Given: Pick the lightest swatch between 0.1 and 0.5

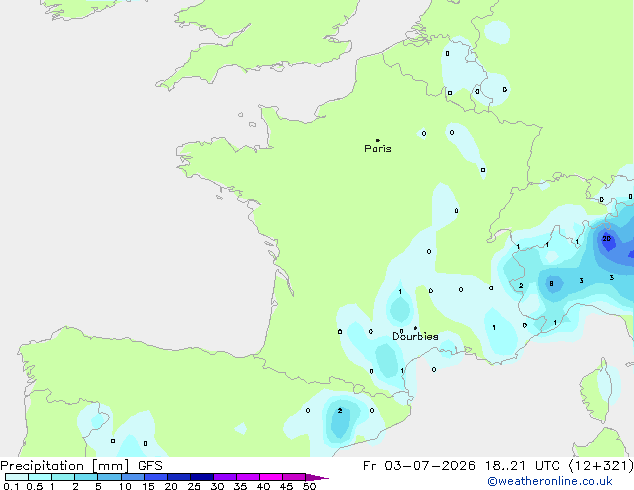Looking at the screenshot, I should [17, 477].
